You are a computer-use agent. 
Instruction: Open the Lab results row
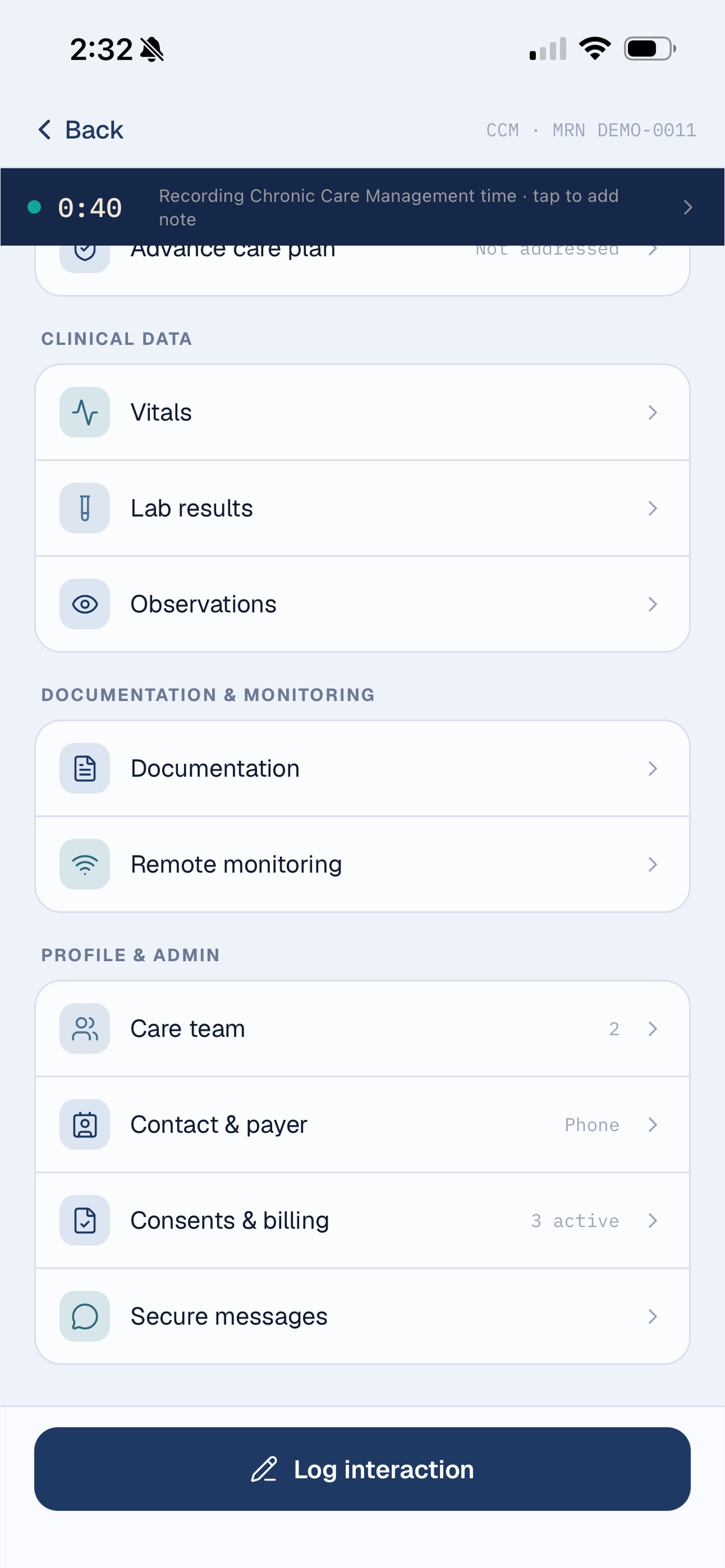pos(362,508)
